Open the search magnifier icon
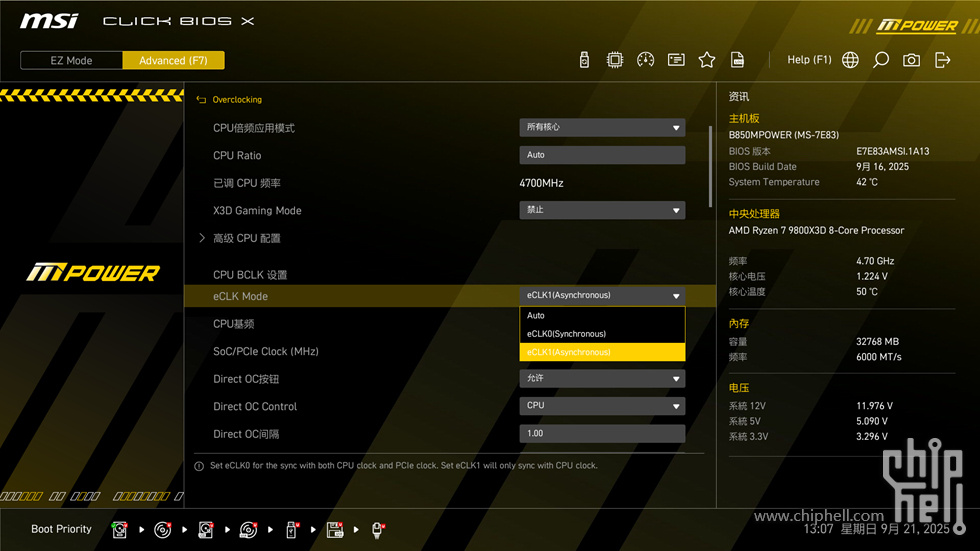 click(x=881, y=60)
